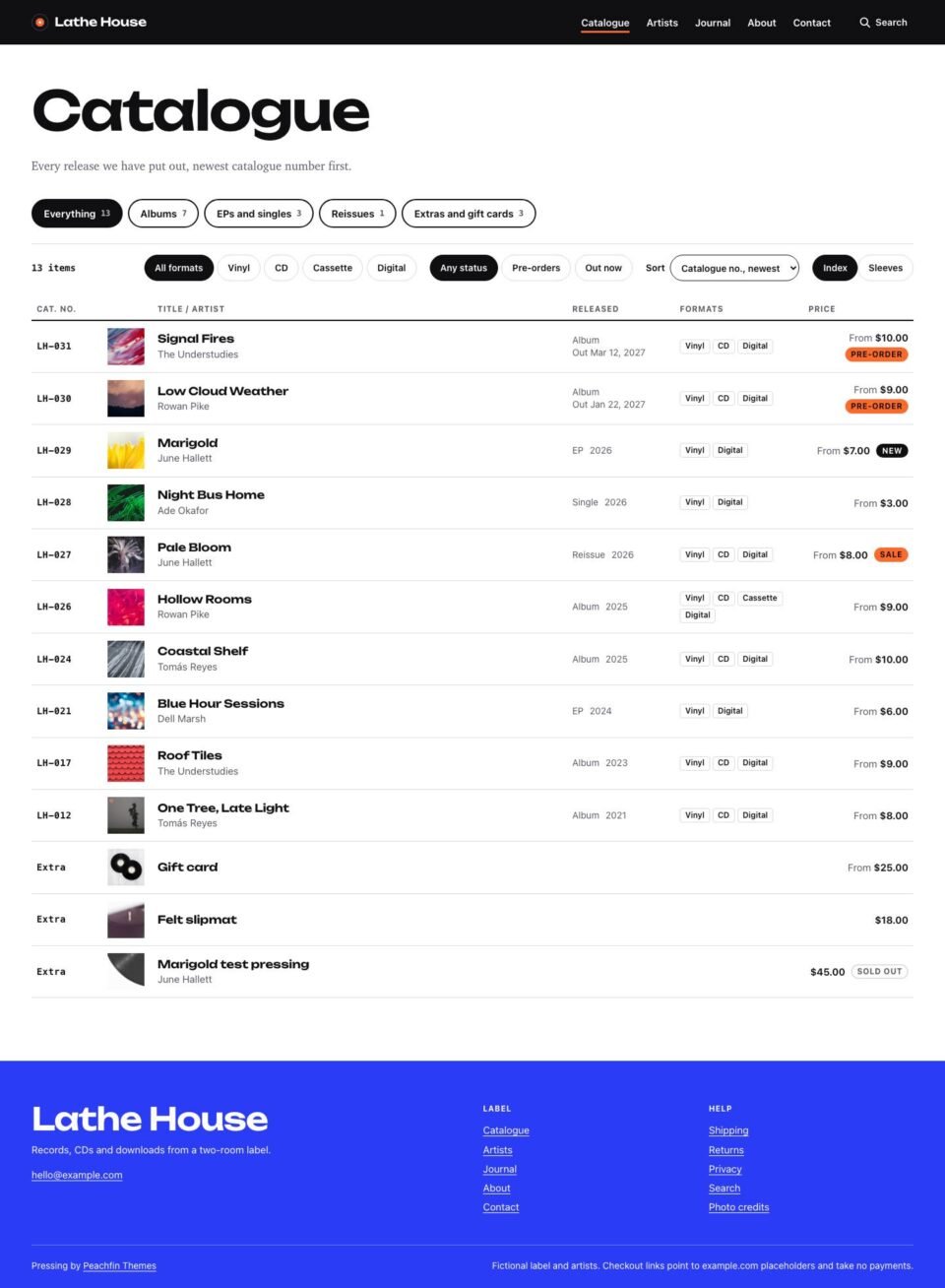
Task: Filter formats to Vinyl only
Action: coord(239,268)
